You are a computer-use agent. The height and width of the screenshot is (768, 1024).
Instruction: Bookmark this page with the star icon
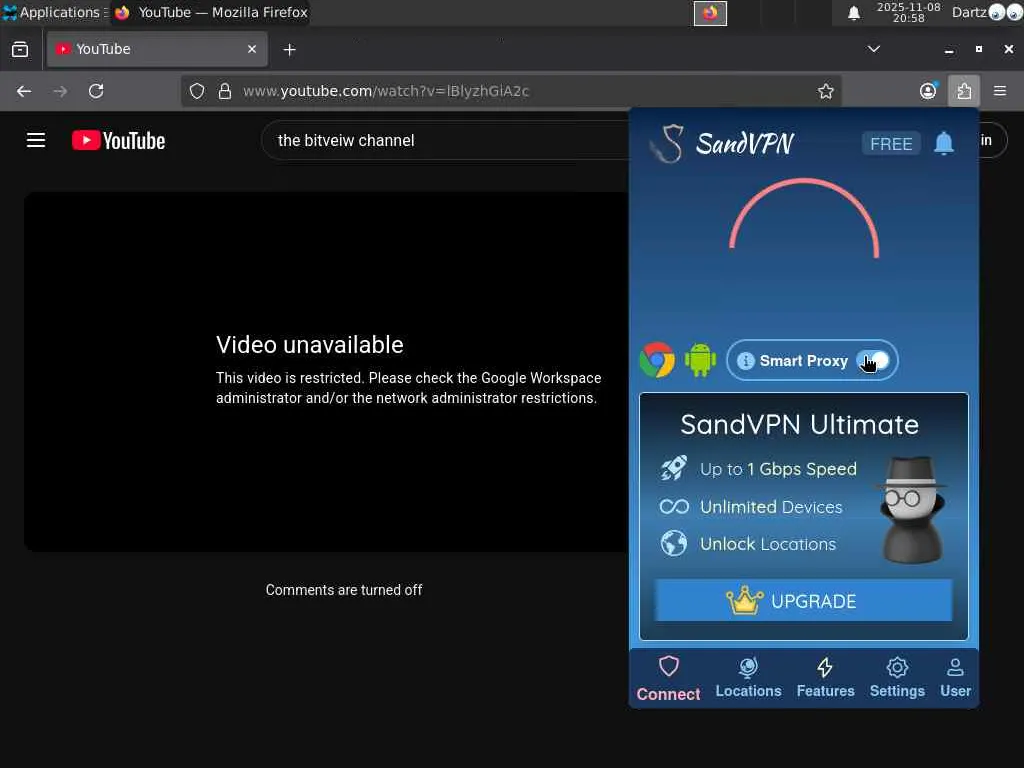(825, 91)
